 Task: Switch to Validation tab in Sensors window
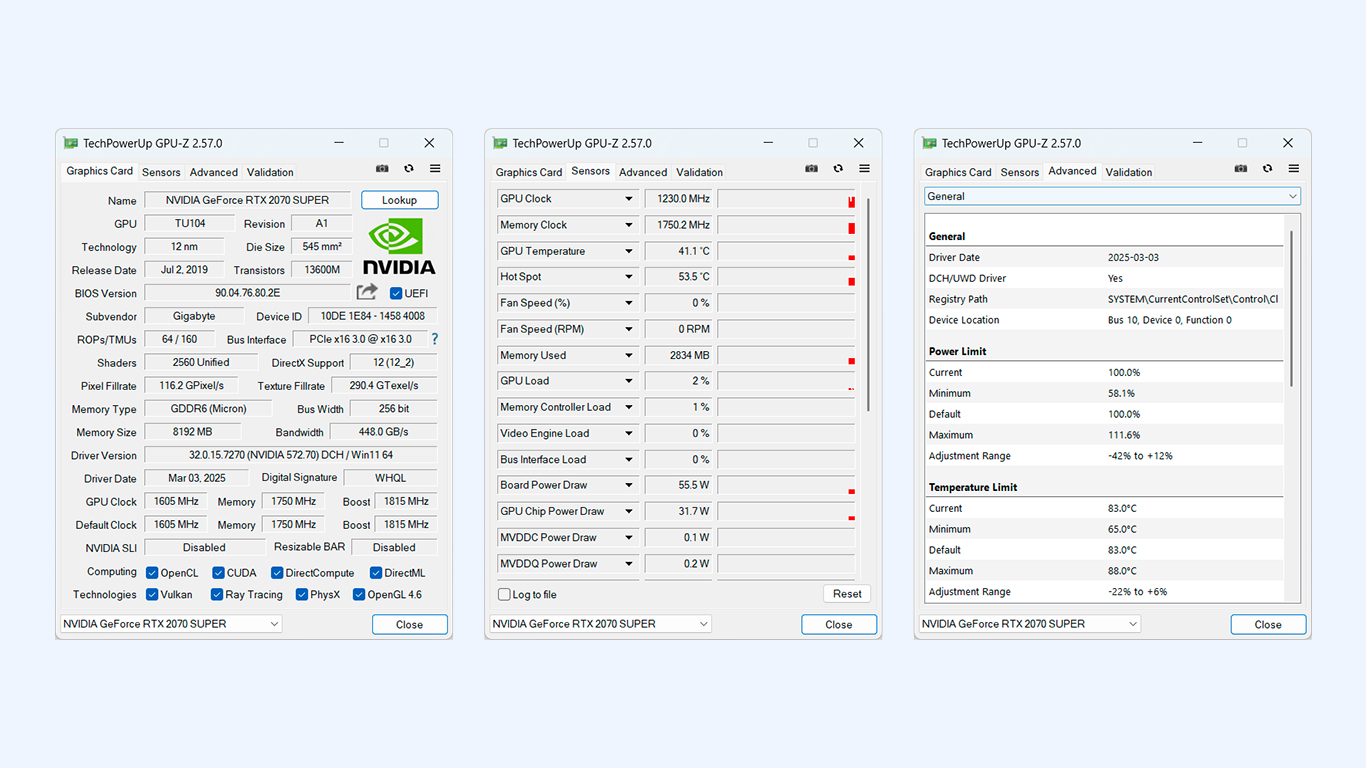(699, 172)
